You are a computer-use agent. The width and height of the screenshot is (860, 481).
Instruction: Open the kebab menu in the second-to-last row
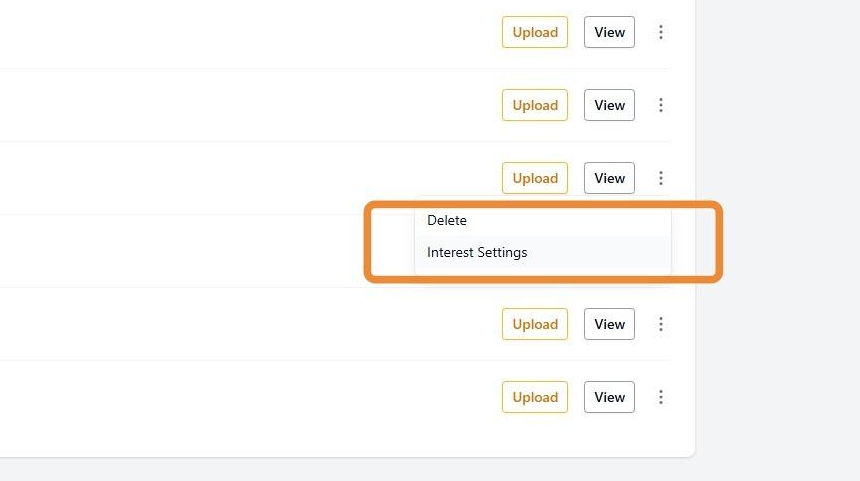tap(660, 324)
